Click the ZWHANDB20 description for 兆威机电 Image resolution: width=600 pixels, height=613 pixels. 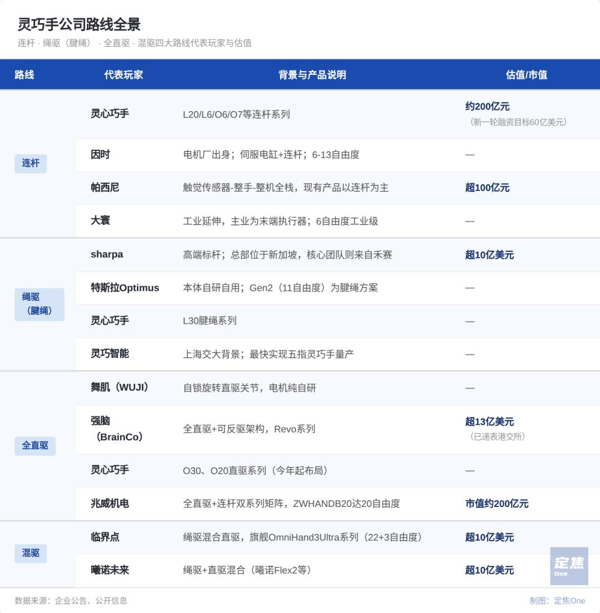(291, 504)
